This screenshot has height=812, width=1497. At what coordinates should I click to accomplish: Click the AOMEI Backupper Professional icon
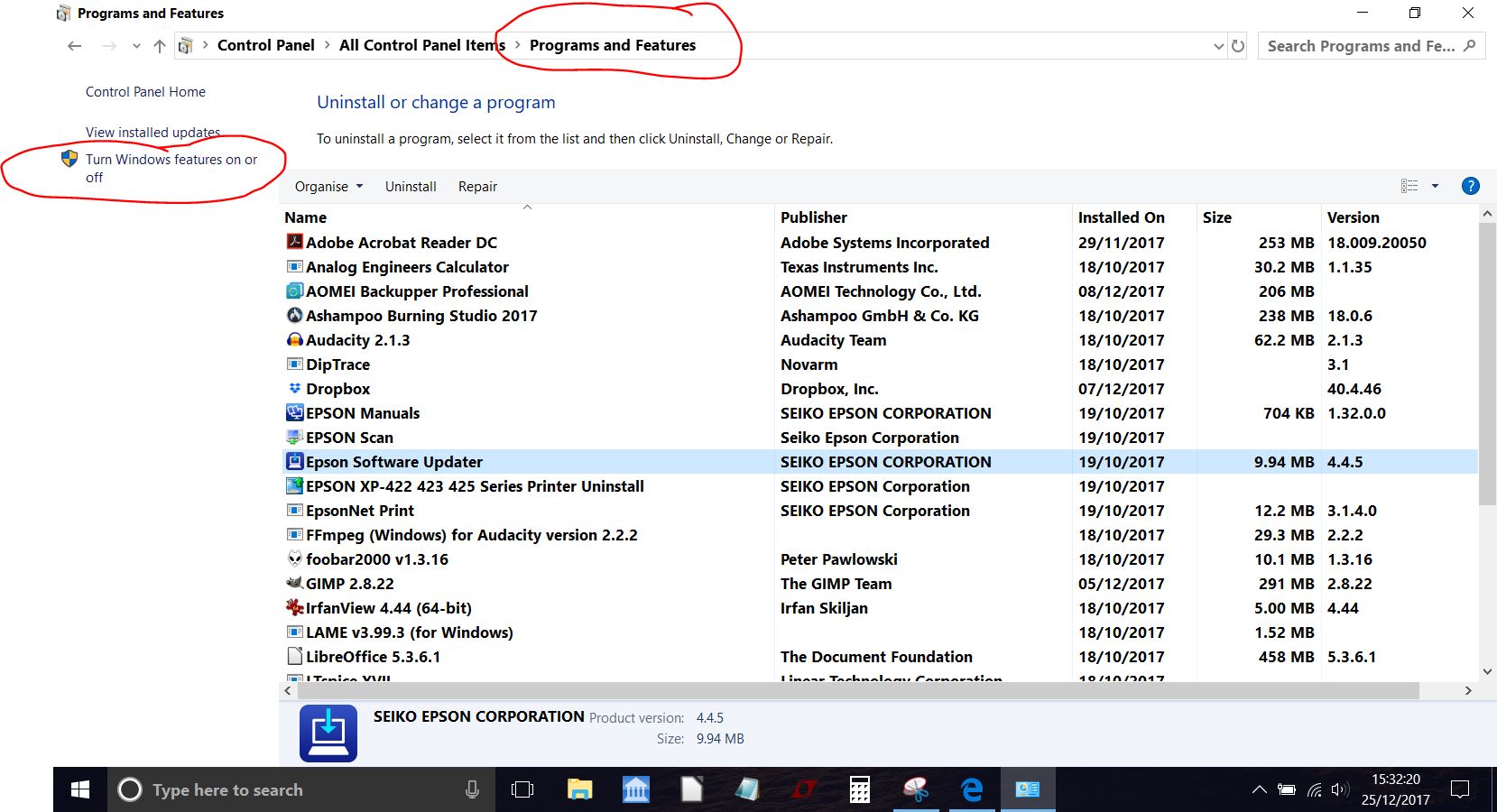pyautogui.click(x=294, y=291)
